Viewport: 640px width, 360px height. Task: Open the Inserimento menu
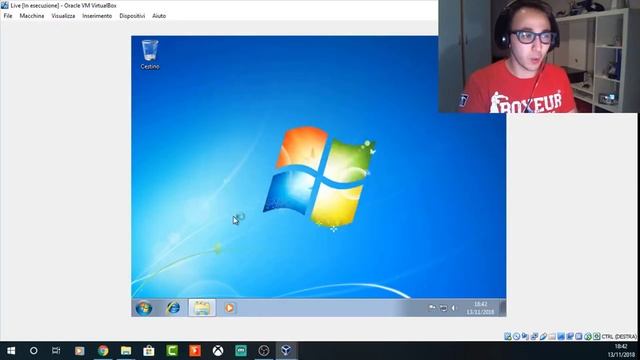coord(97,16)
